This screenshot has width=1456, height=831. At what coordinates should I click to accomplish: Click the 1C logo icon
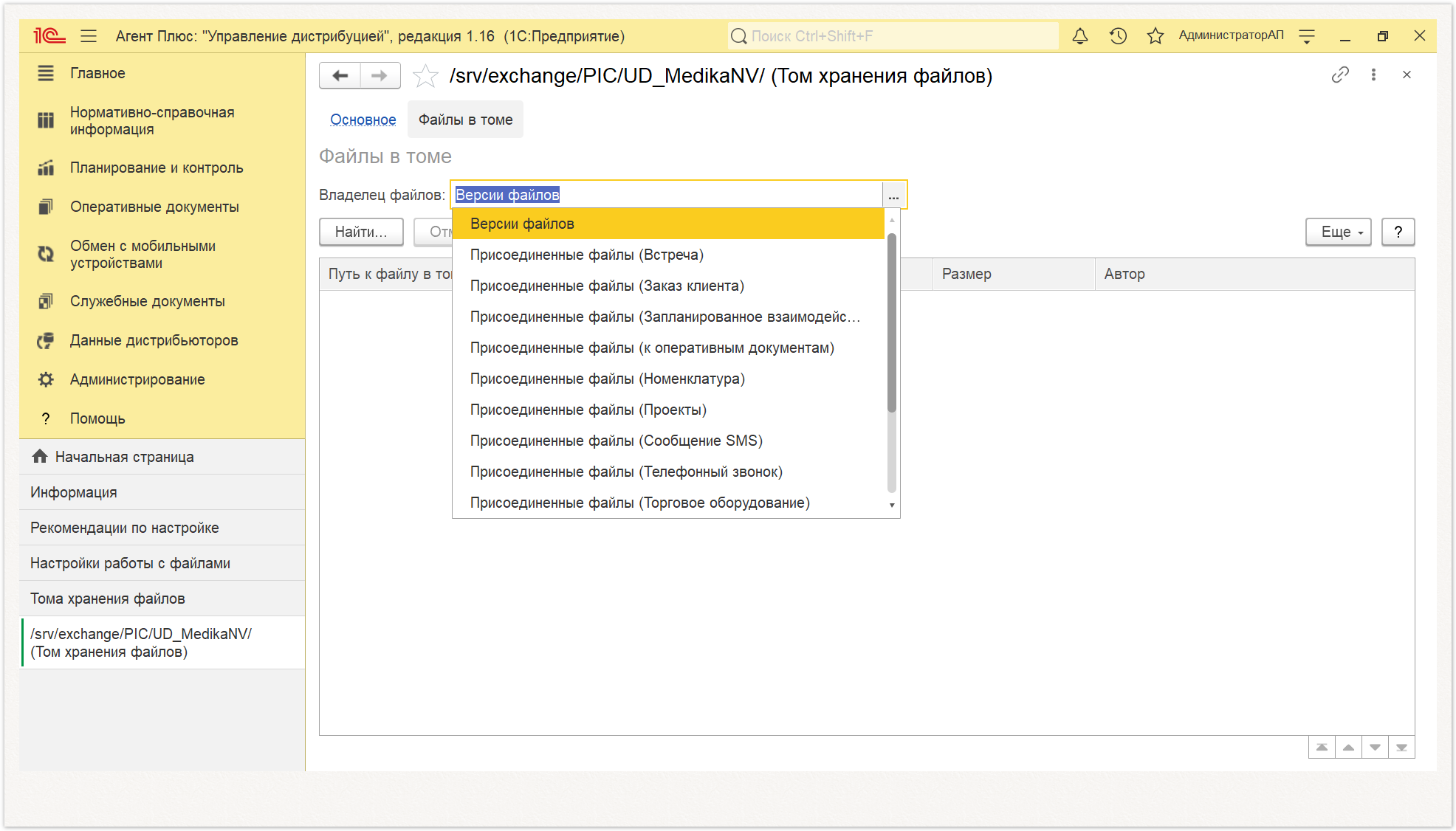(49, 35)
